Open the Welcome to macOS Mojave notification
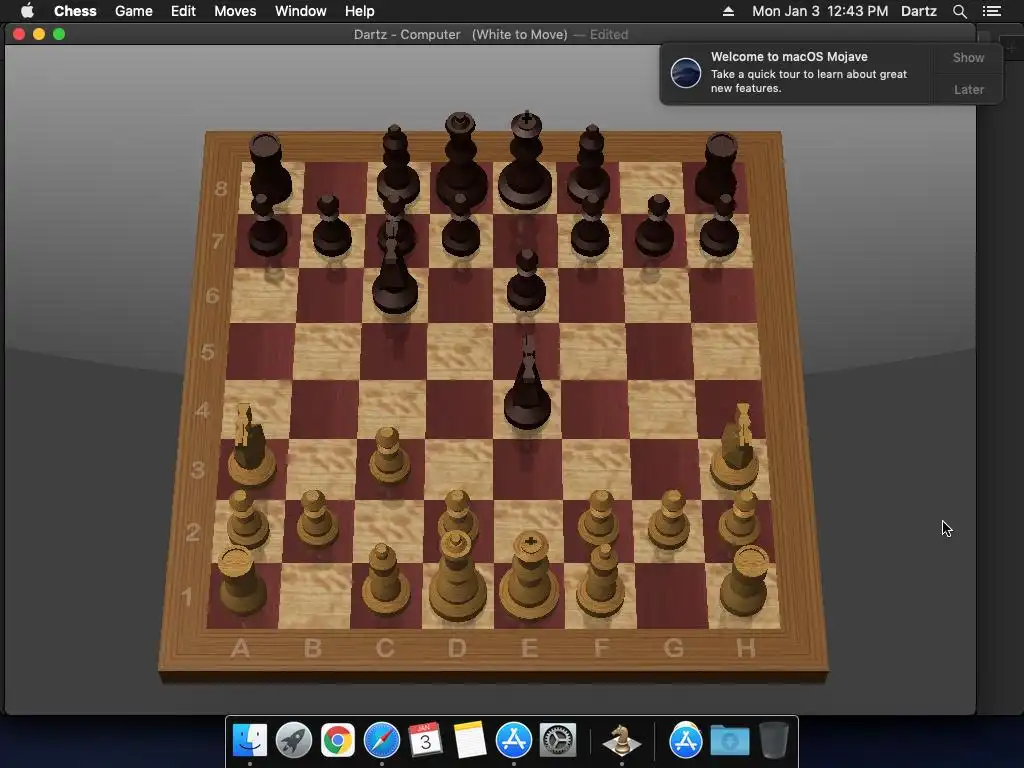Image resolution: width=1024 pixels, height=768 pixels. pyautogui.click(x=797, y=72)
